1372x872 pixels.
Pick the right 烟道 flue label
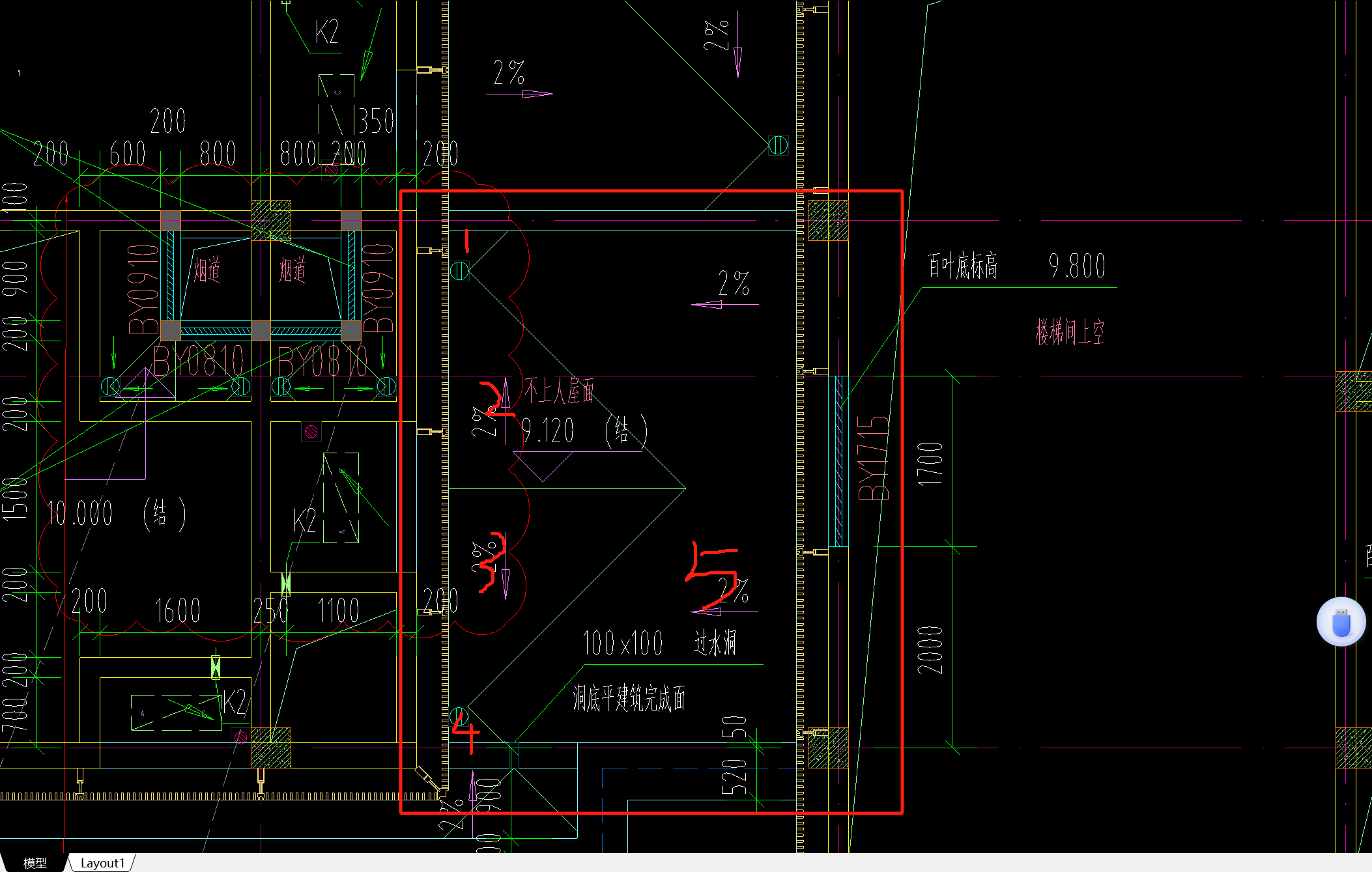(293, 270)
